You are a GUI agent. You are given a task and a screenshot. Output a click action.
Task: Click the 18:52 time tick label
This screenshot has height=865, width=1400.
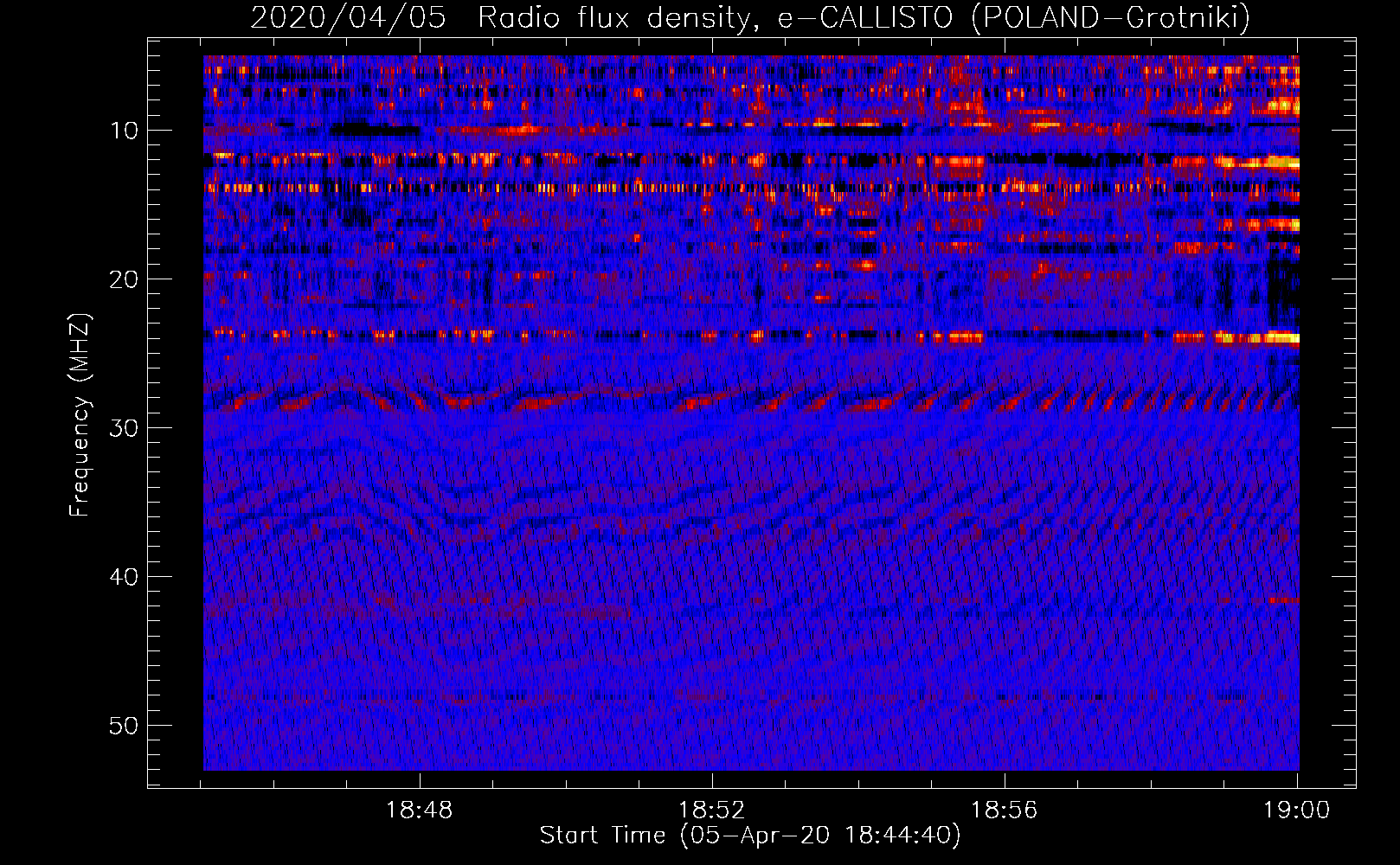click(712, 811)
